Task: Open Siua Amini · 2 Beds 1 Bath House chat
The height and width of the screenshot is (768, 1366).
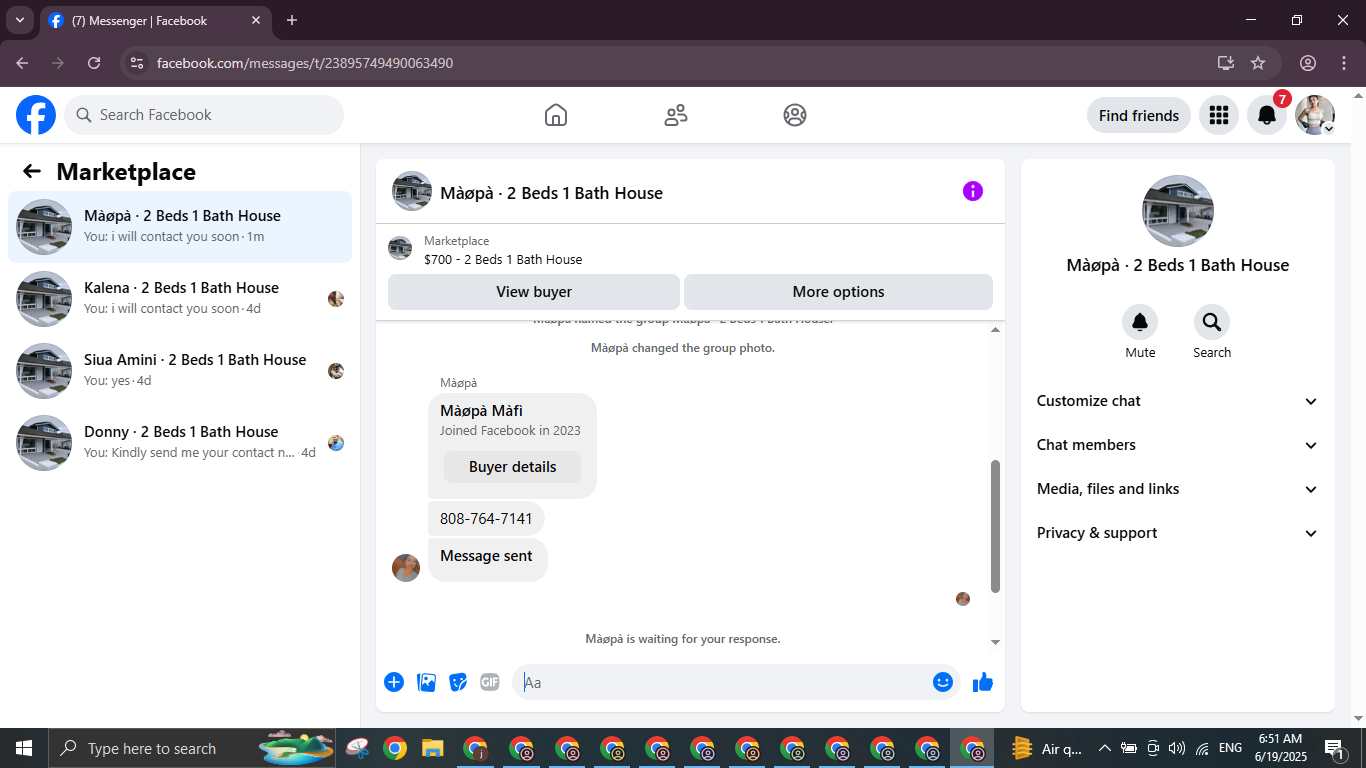Action: pos(180,371)
